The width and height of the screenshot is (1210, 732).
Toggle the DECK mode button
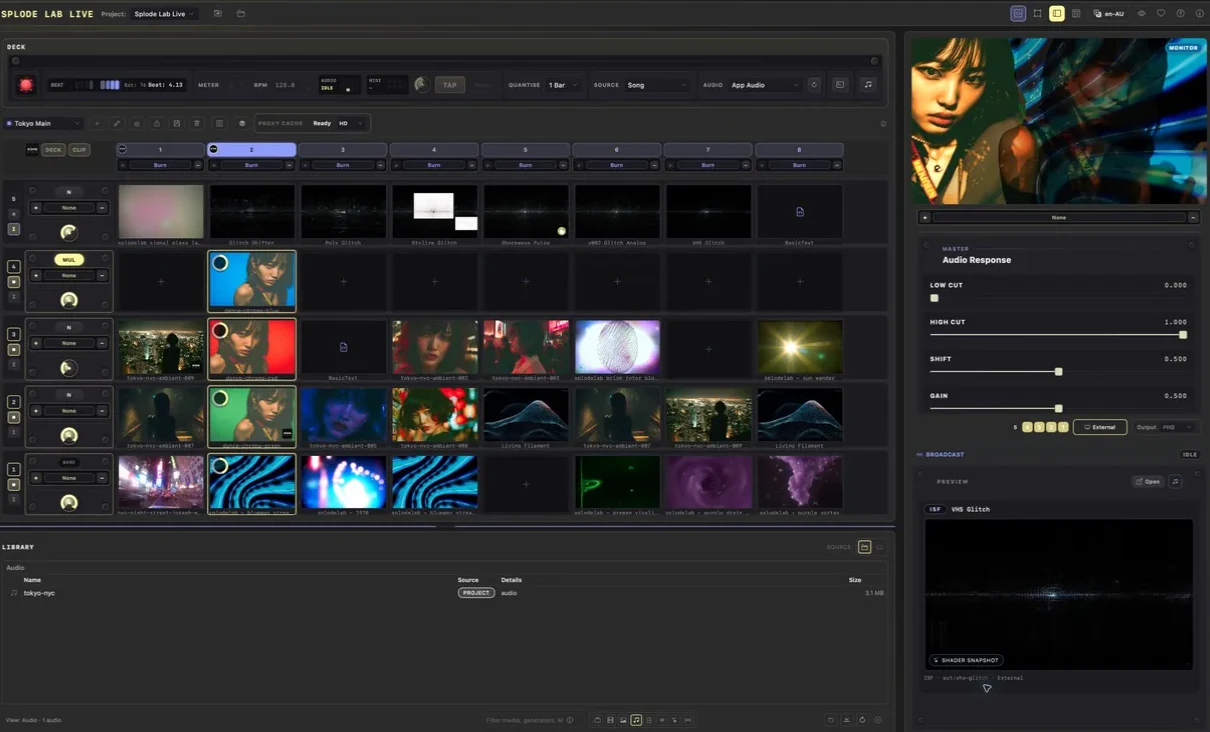[53, 150]
